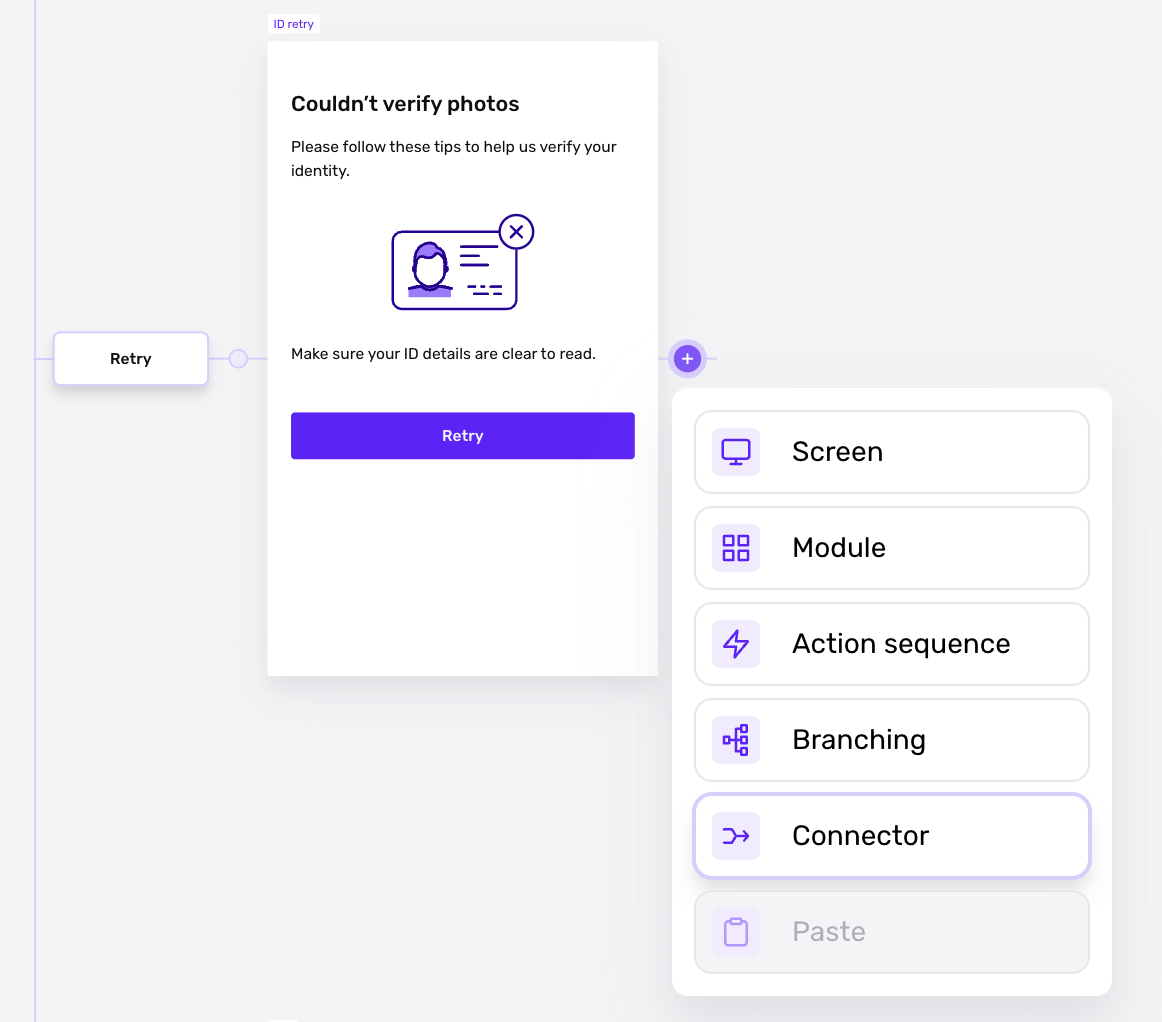
Task: Select the Branching menu entry
Action: click(892, 740)
